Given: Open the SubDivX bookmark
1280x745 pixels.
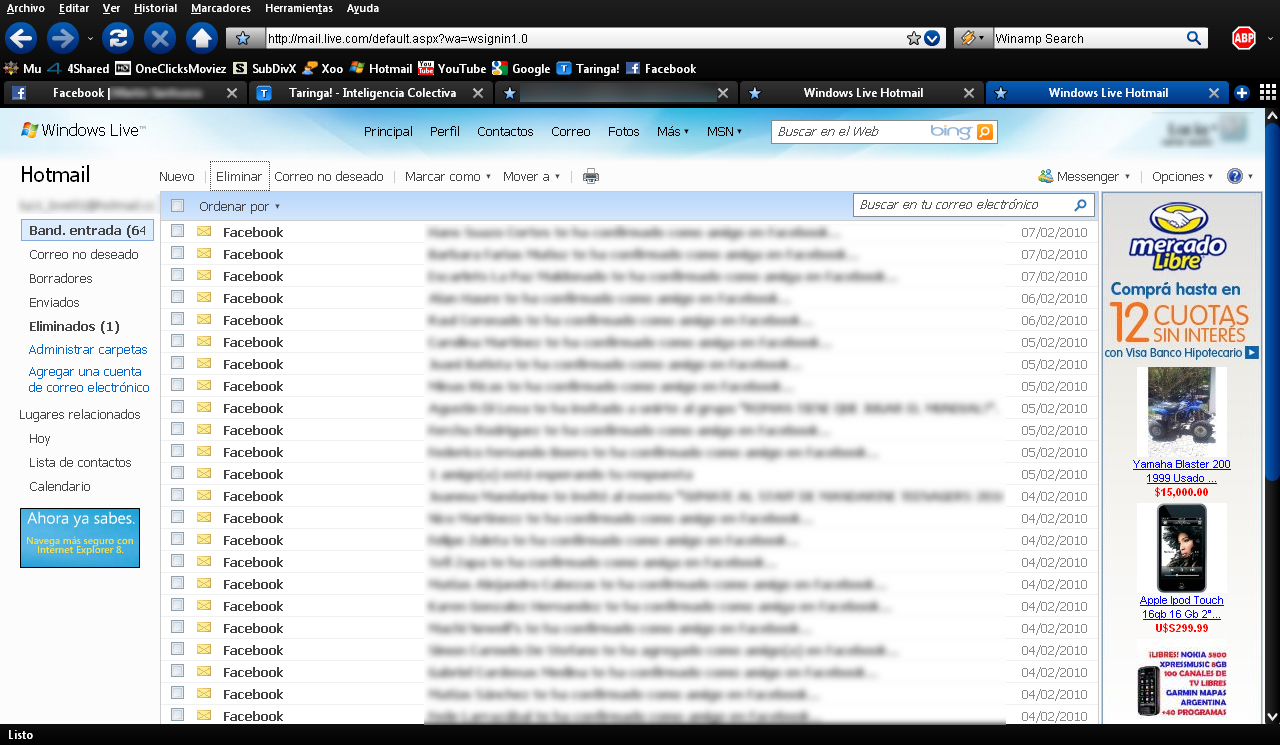Looking at the screenshot, I should [x=265, y=69].
